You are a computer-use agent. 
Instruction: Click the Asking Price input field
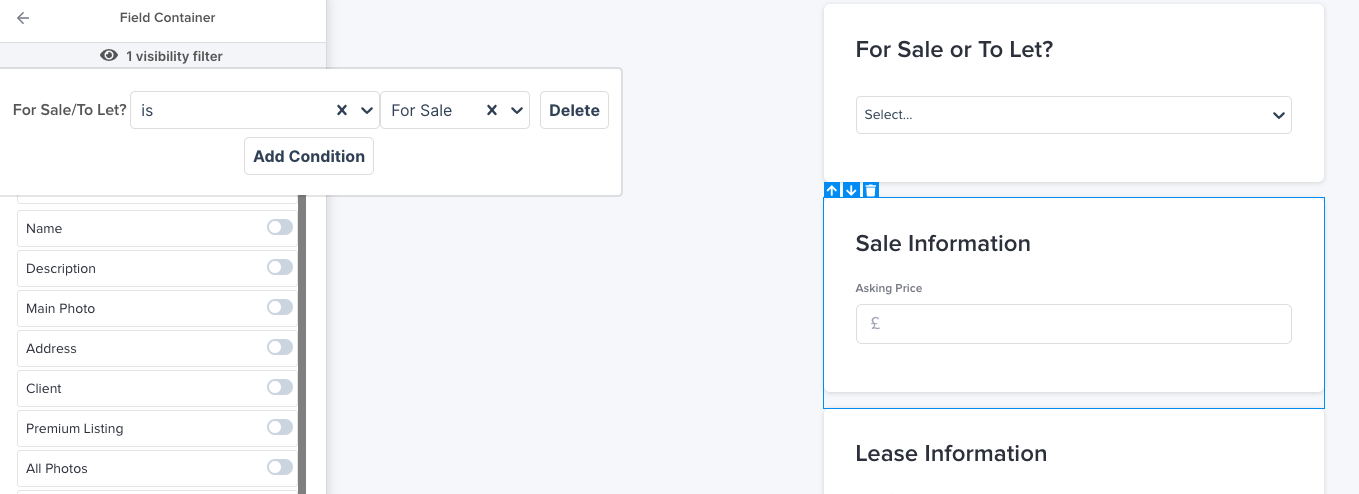(1074, 324)
